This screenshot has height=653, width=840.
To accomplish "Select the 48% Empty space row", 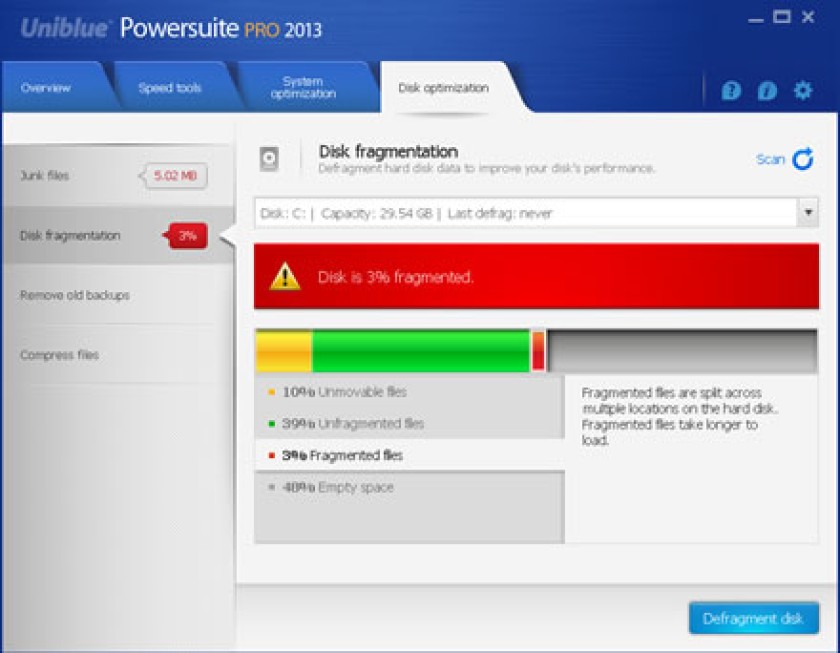I will pos(410,487).
